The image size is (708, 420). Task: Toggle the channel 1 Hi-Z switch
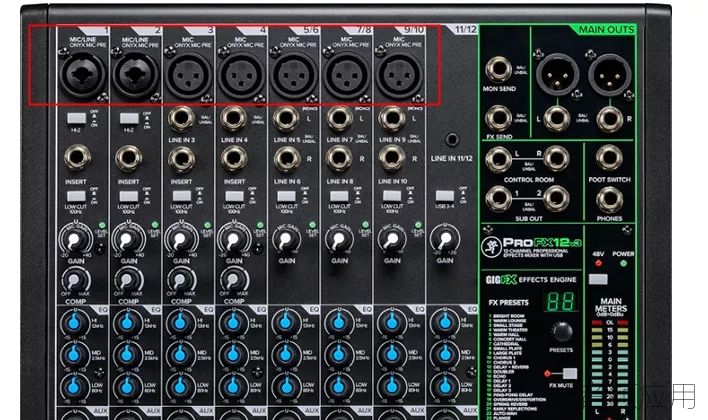[x=77, y=118]
